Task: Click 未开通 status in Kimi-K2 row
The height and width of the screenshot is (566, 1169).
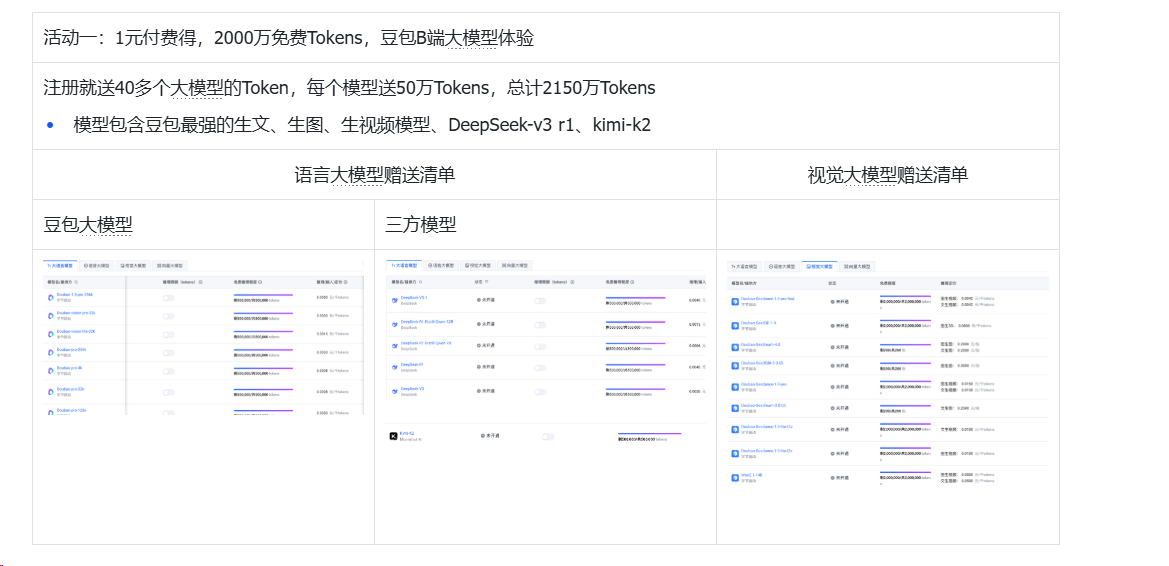Action: (x=489, y=435)
